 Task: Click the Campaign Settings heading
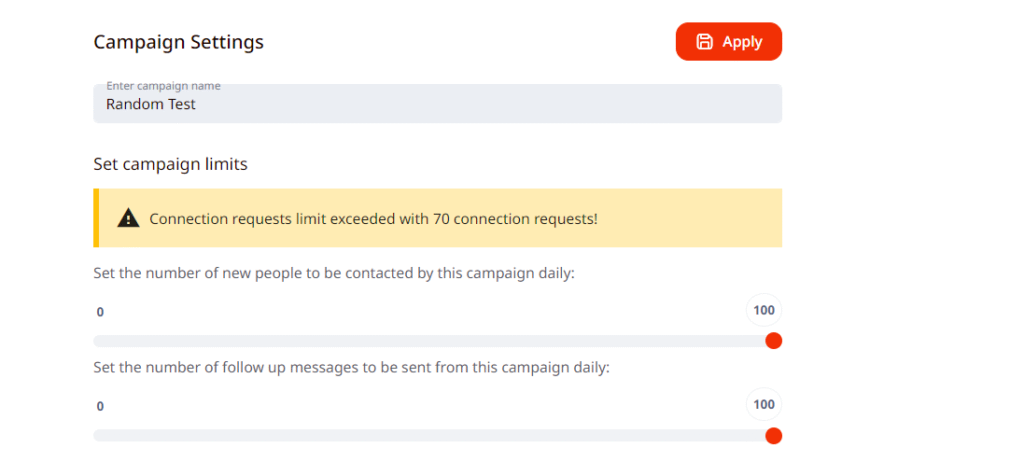178,42
